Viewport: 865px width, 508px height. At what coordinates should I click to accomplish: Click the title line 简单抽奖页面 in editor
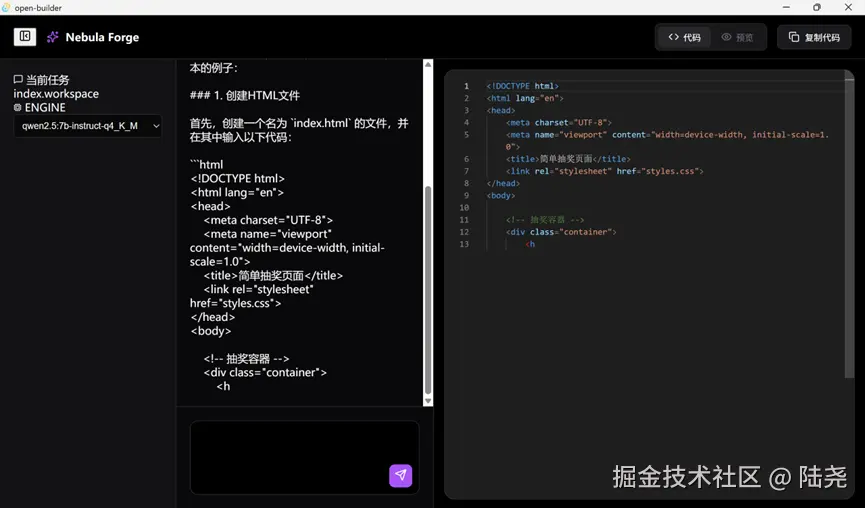click(x=568, y=159)
